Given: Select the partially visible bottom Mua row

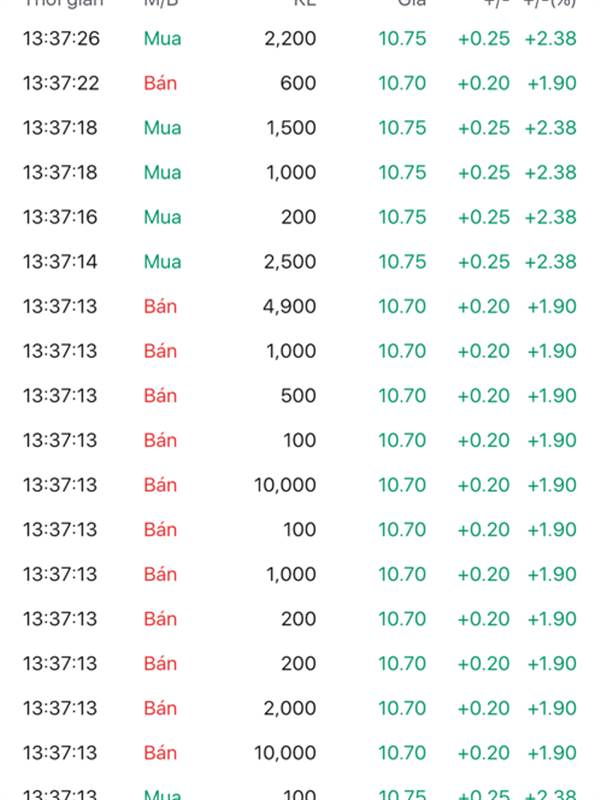Looking at the screenshot, I should tap(300, 790).
